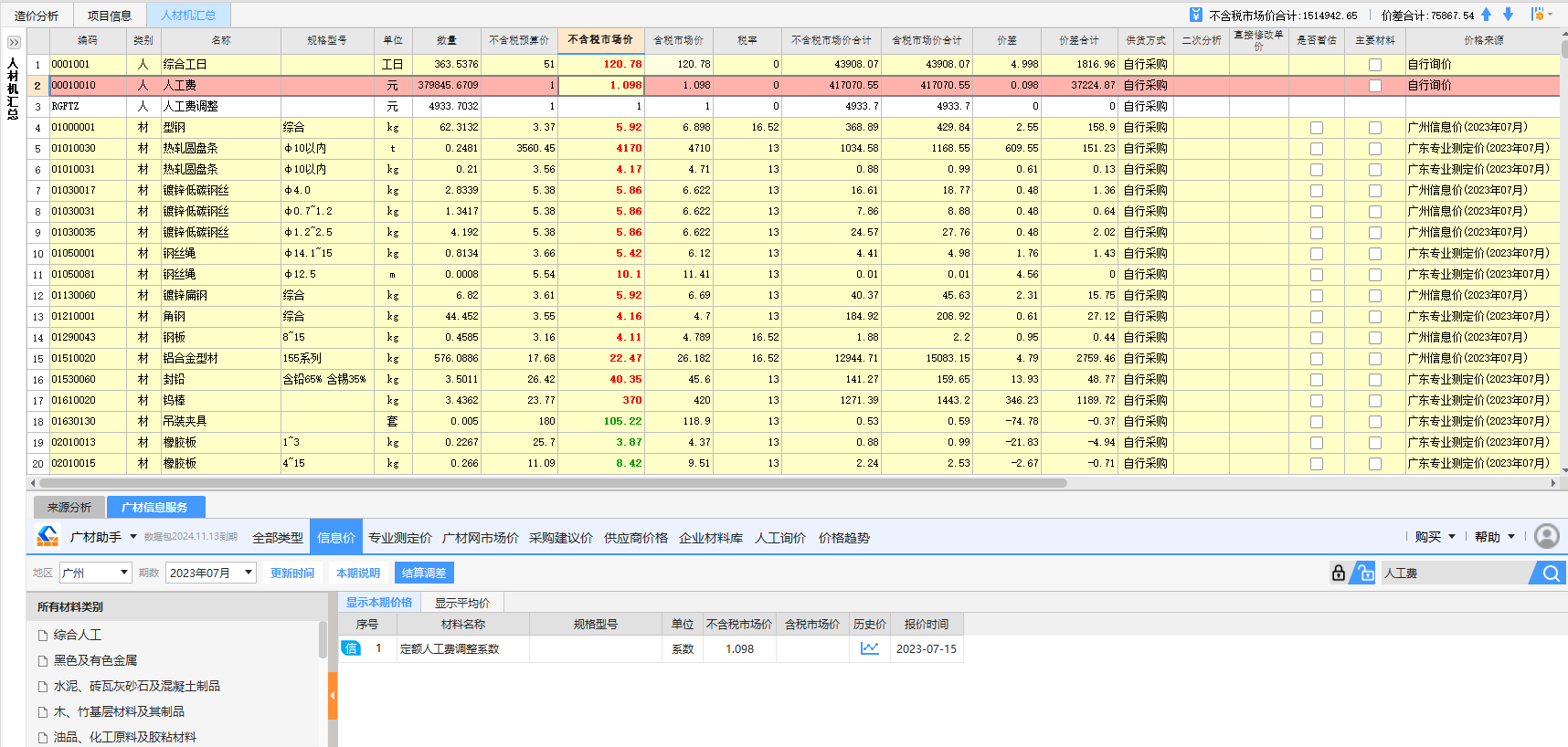Viewport: 1568px width, 747px height.
Task: Click the 显示平均价 button
Action: (x=462, y=603)
